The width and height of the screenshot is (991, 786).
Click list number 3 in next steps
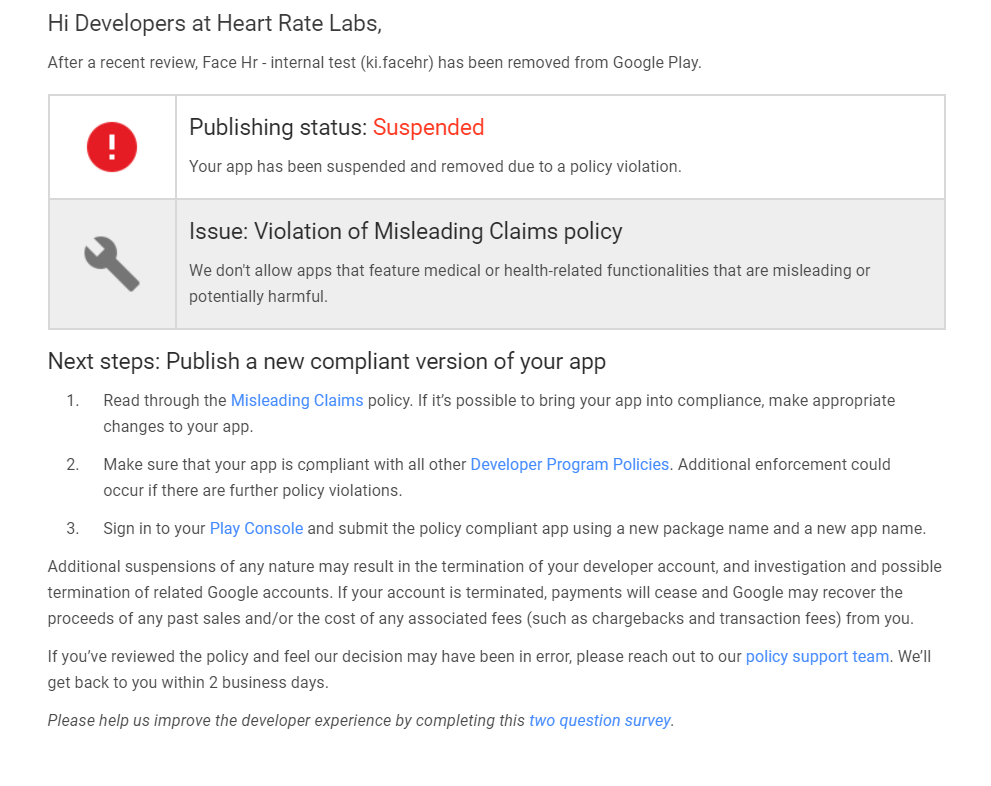pyautogui.click(x=72, y=528)
